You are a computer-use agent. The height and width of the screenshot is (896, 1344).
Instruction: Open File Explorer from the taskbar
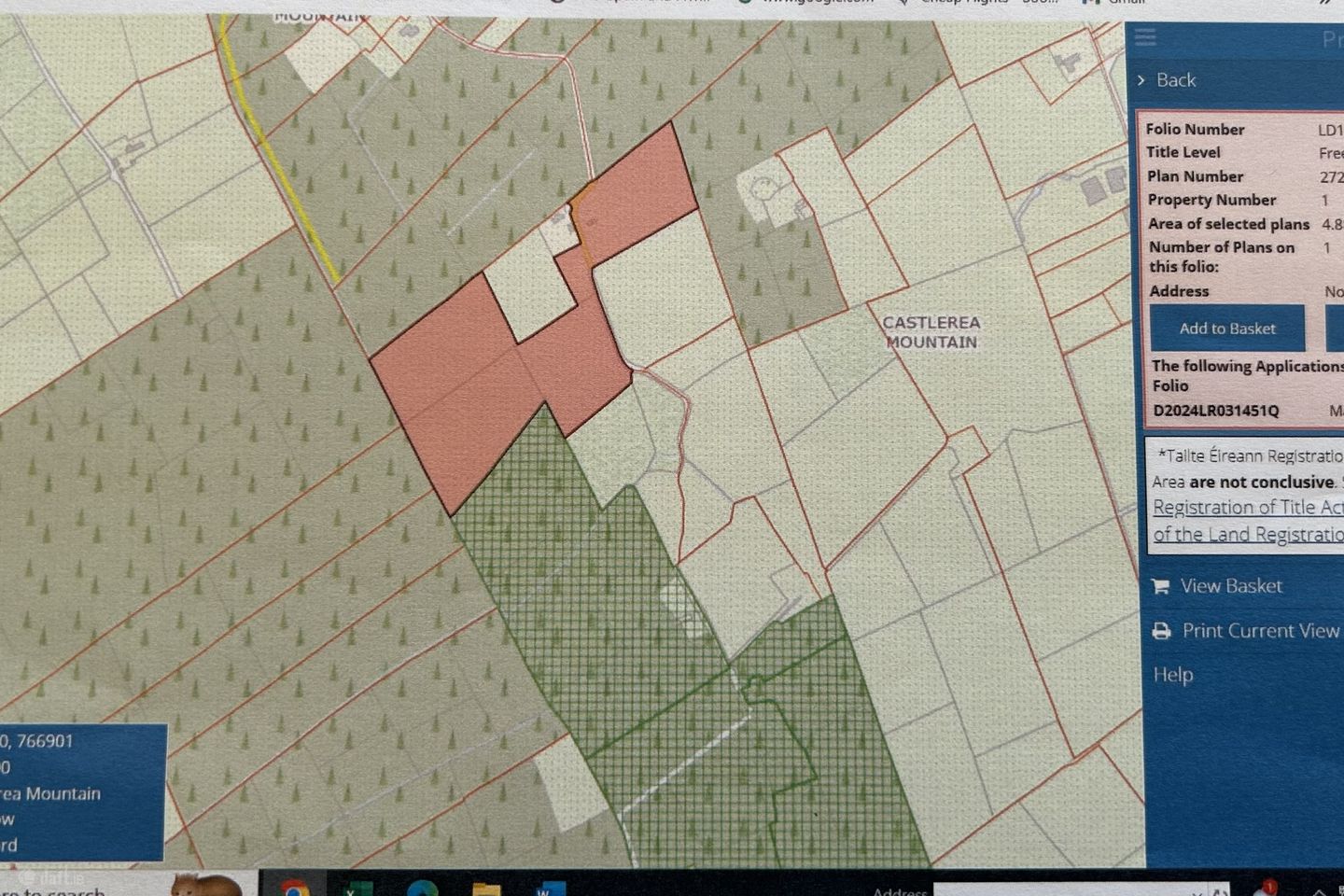pyautogui.click(x=486, y=889)
